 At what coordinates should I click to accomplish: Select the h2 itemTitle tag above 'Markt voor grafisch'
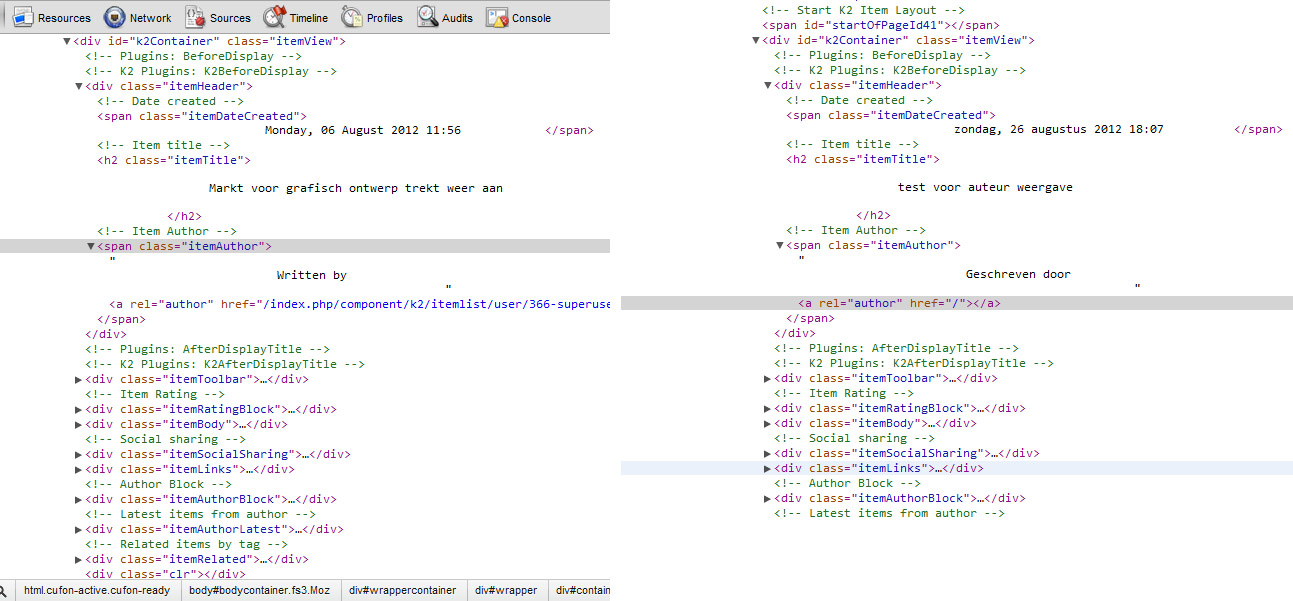(174, 160)
